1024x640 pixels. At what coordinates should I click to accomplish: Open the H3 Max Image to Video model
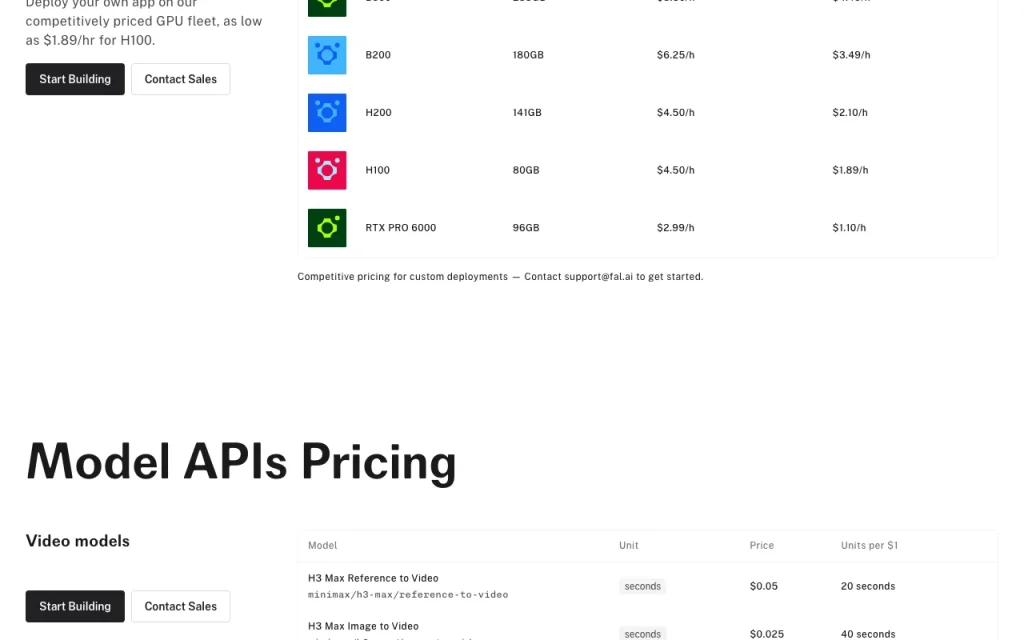(x=363, y=626)
